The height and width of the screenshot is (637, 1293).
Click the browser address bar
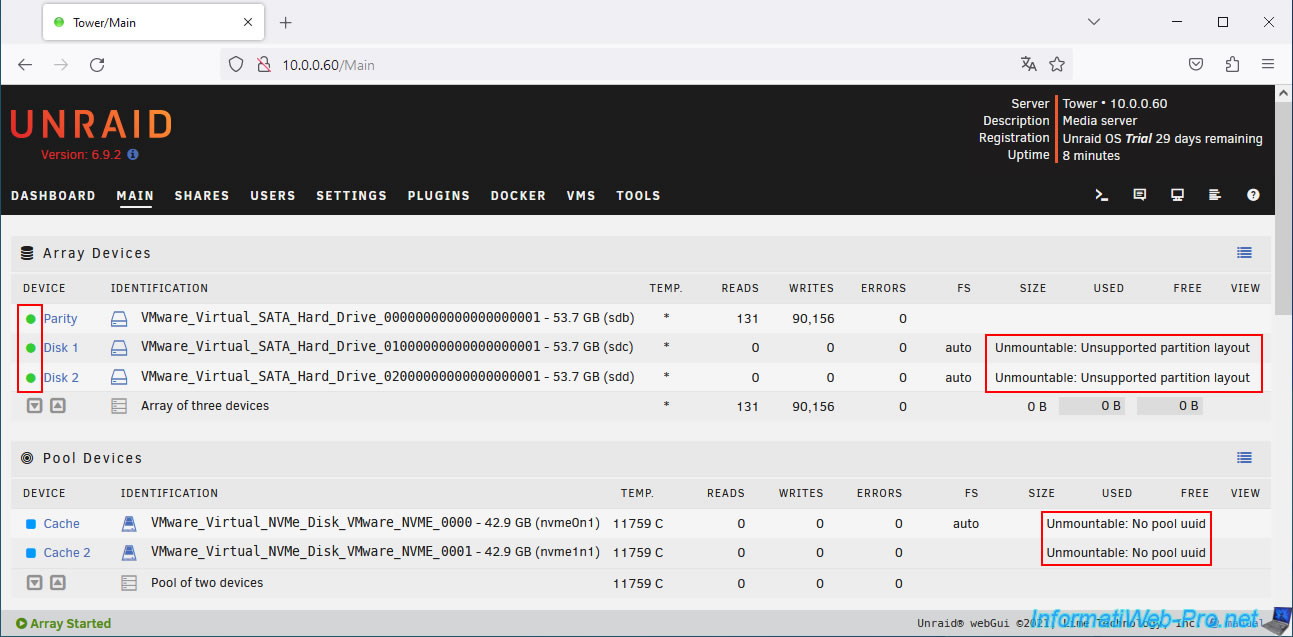(640, 65)
